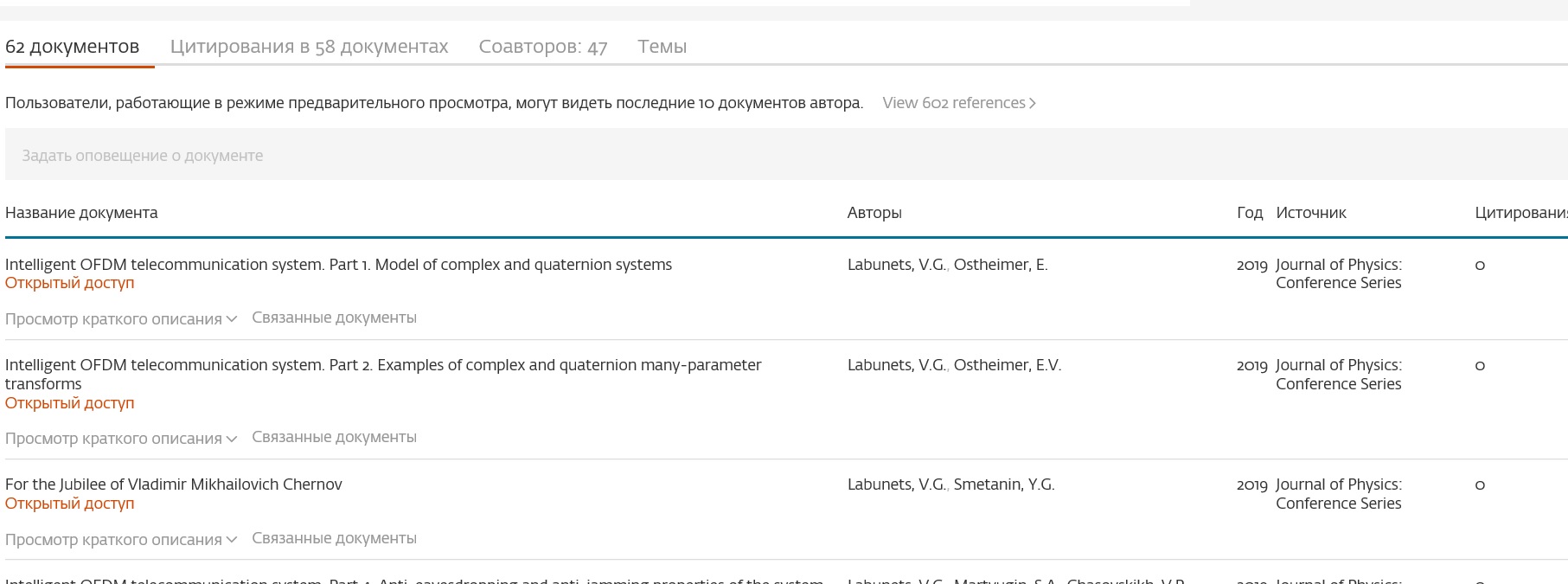Sort by the Название документа column header
The width and height of the screenshot is (1568, 584).
pyautogui.click(x=81, y=213)
